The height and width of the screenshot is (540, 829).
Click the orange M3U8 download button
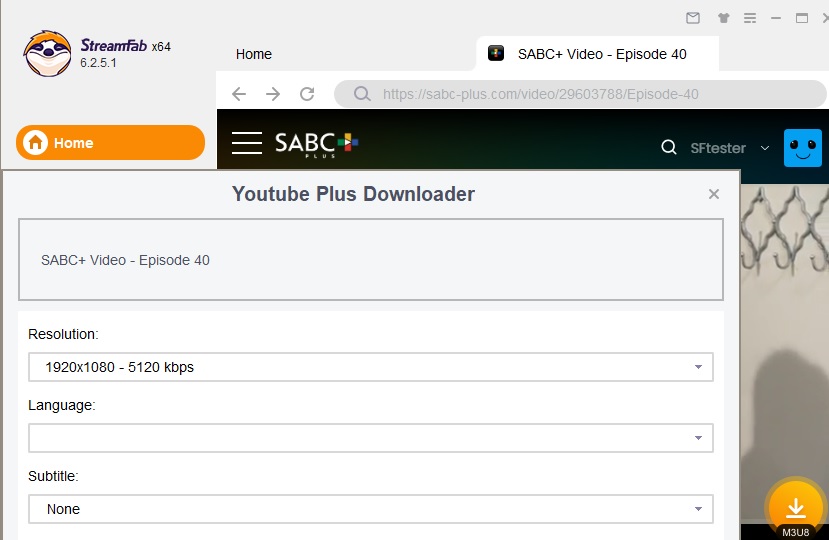pos(795,509)
